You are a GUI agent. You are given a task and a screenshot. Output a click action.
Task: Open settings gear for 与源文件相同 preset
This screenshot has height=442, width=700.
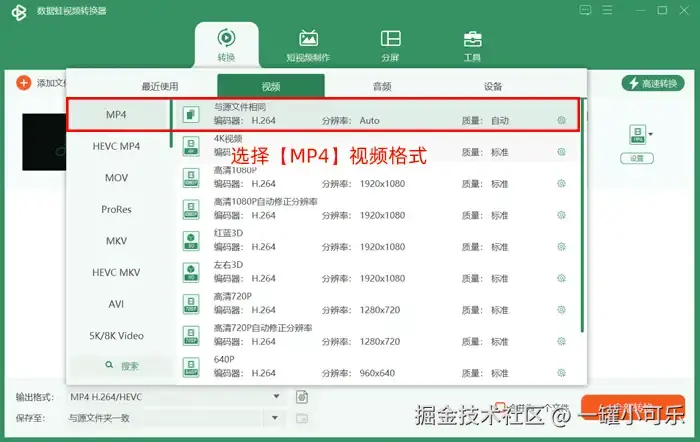(562, 121)
